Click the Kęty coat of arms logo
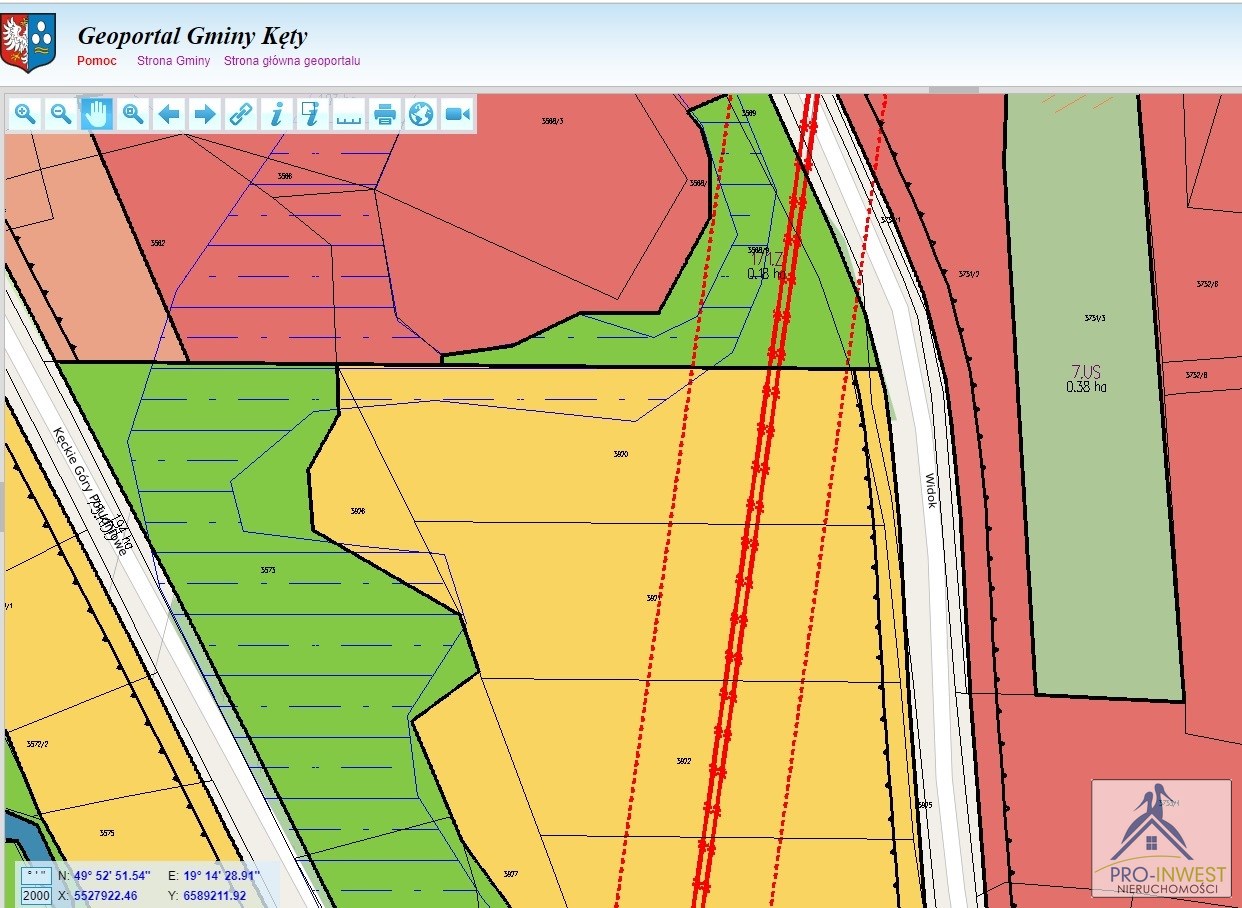The height and width of the screenshot is (908, 1242). [x=29, y=43]
